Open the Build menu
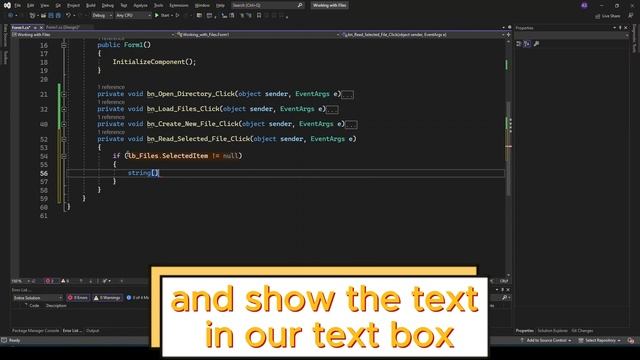The image size is (640, 360). (91, 5)
